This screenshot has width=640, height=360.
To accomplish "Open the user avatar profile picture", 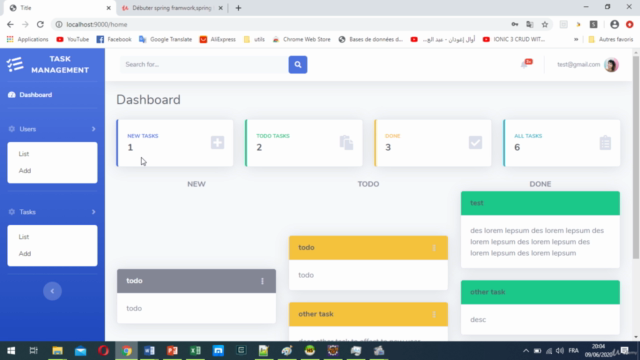I will 611,65.
